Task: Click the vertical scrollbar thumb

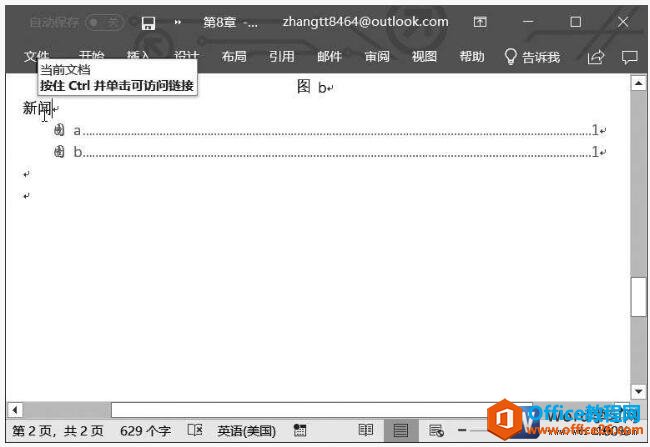Action: [638, 297]
